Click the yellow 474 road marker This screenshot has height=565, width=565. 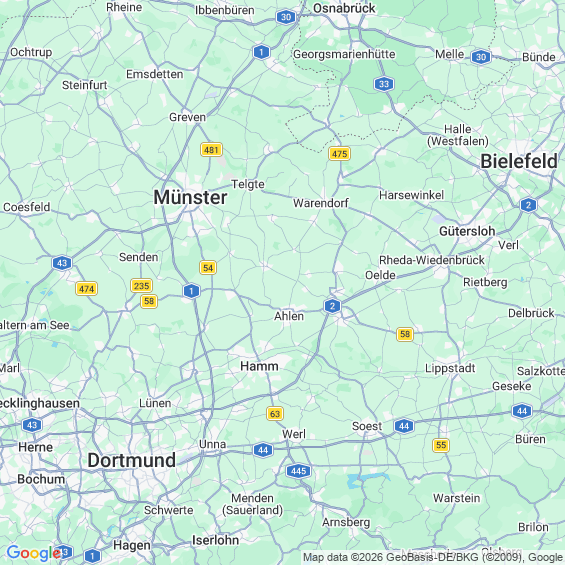point(86,289)
